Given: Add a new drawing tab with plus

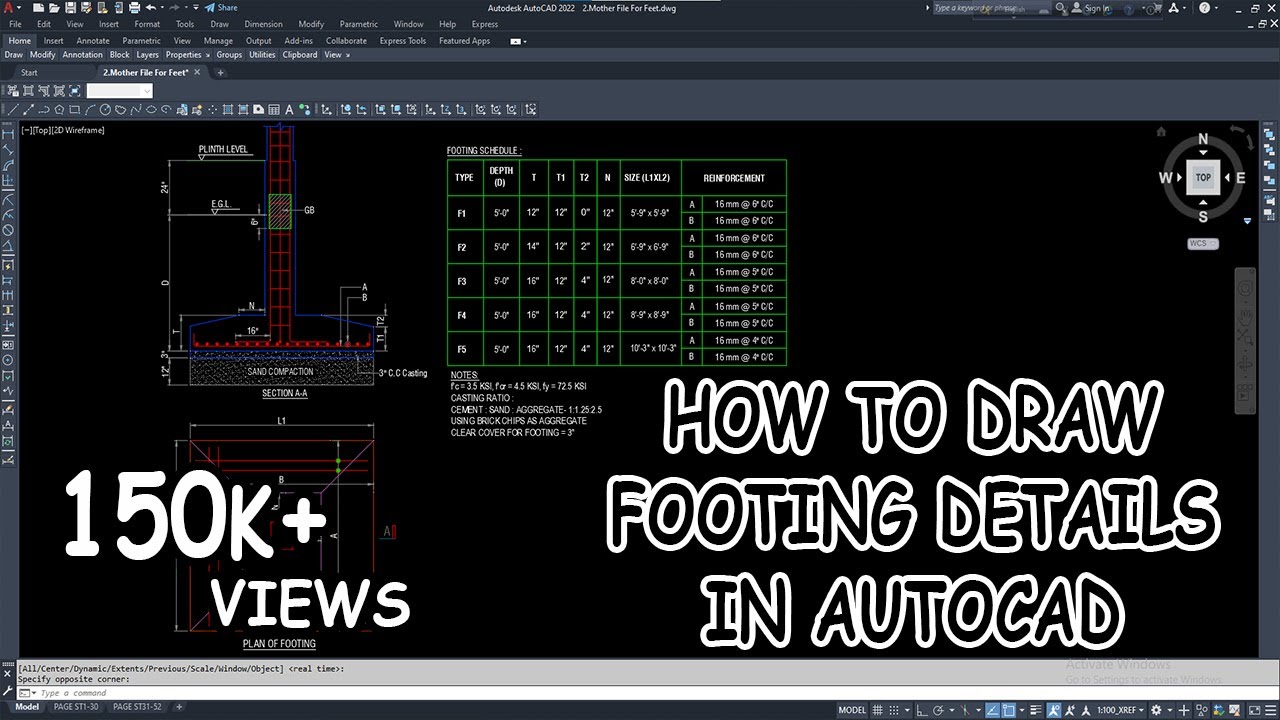Looking at the screenshot, I should pyautogui.click(x=220, y=73).
